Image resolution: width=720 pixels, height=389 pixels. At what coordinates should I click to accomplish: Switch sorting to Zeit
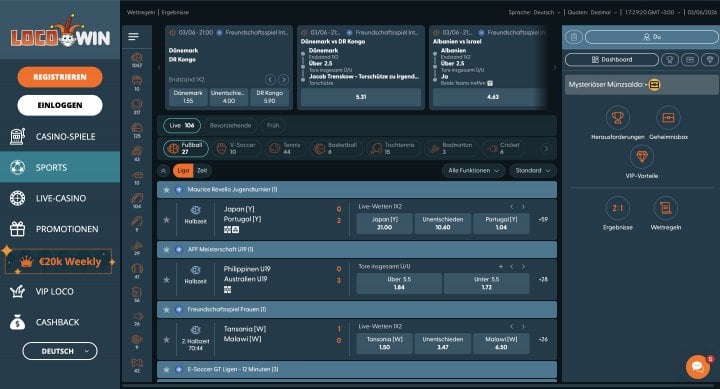(x=202, y=171)
